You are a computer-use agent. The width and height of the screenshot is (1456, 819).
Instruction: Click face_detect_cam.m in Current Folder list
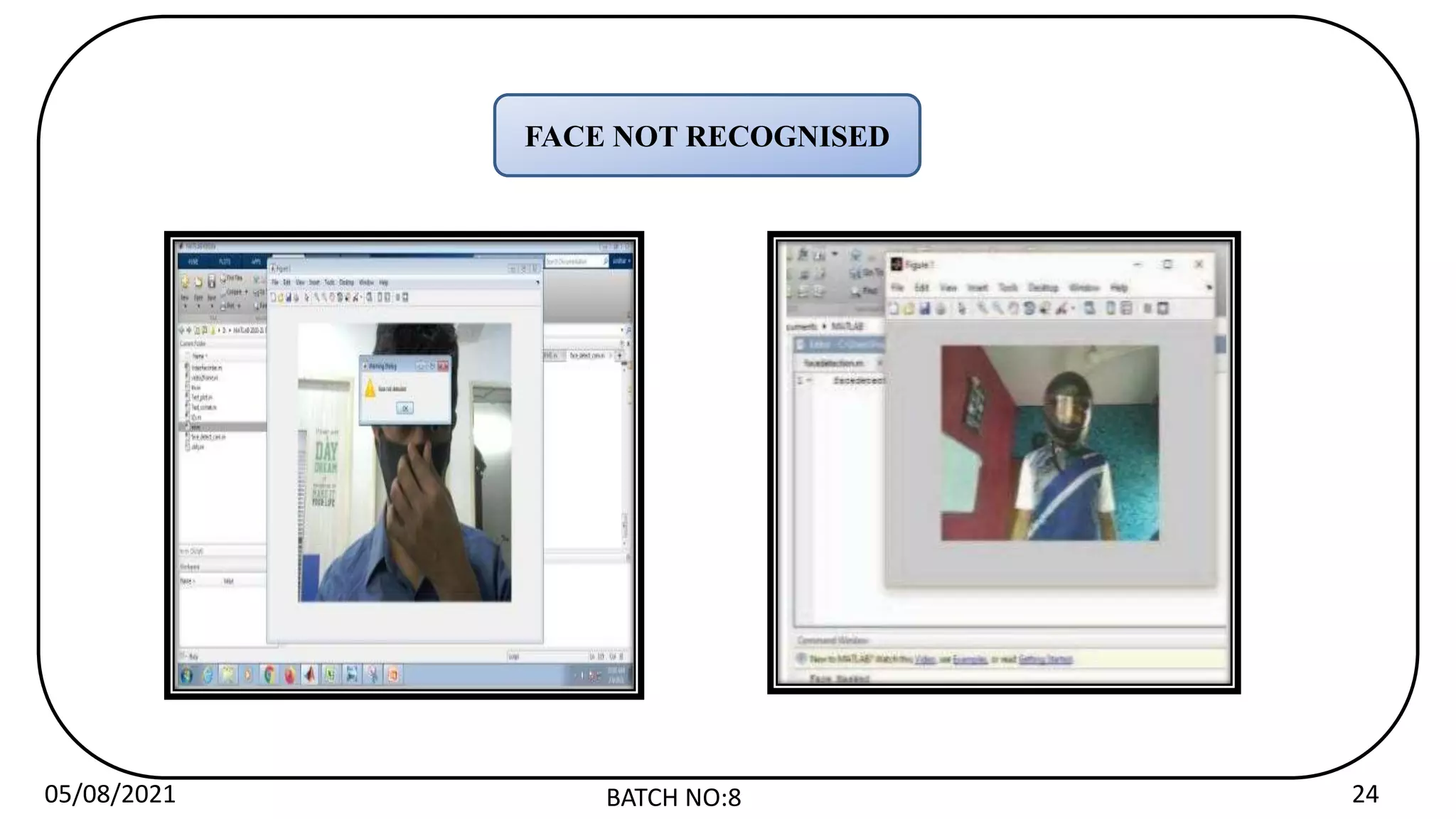point(208,437)
